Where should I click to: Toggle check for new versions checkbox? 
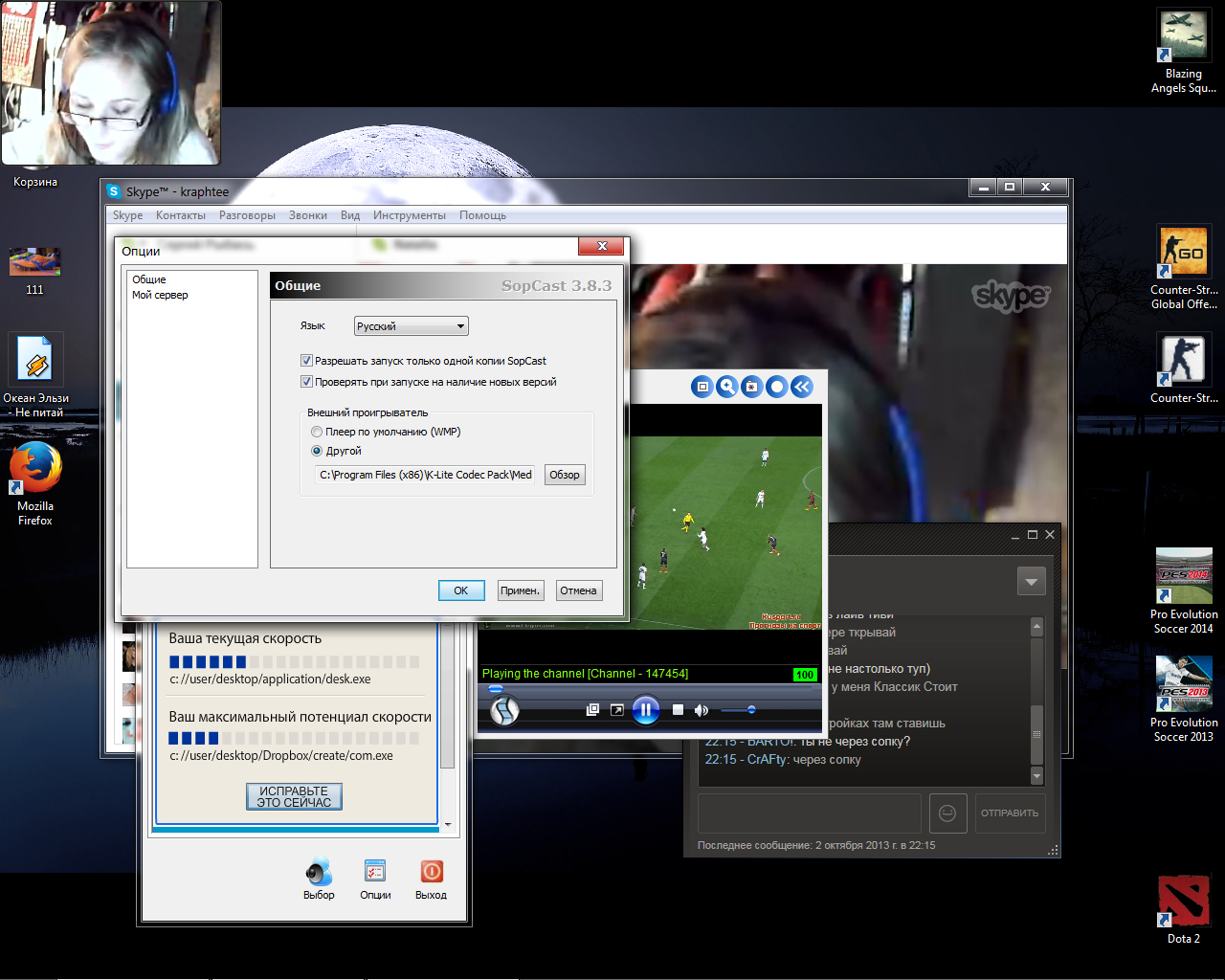tap(306, 382)
